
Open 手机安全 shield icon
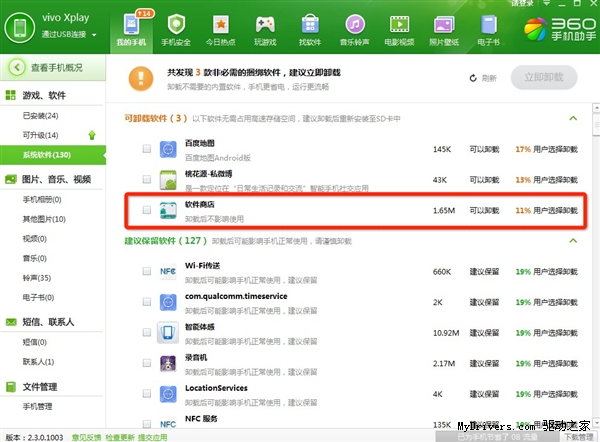[x=176, y=24]
